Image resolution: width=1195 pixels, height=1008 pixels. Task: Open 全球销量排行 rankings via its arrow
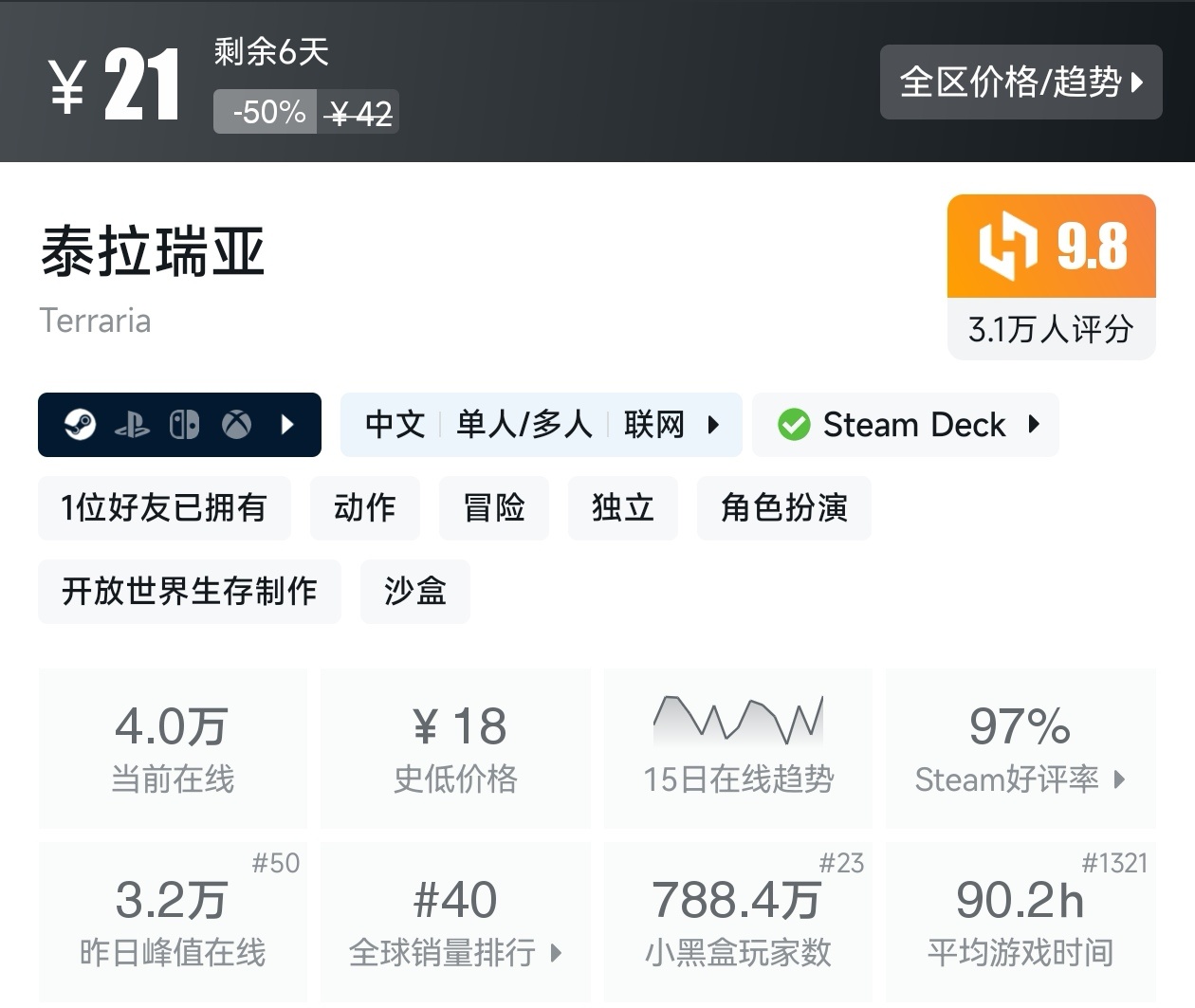coord(555,955)
